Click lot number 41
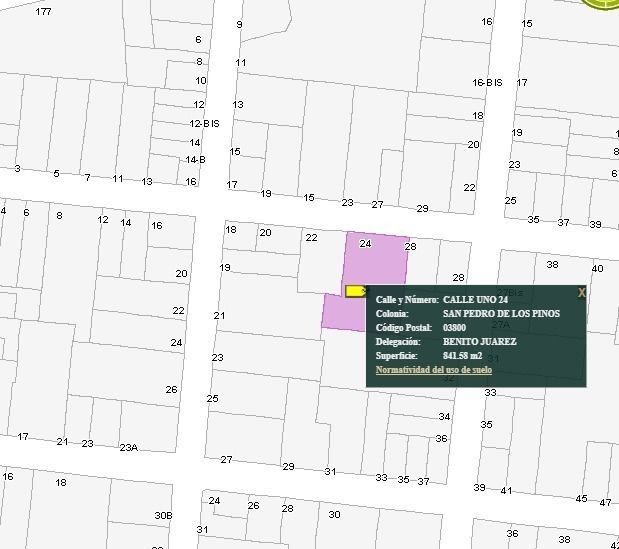The image size is (619, 549). coord(506,491)
